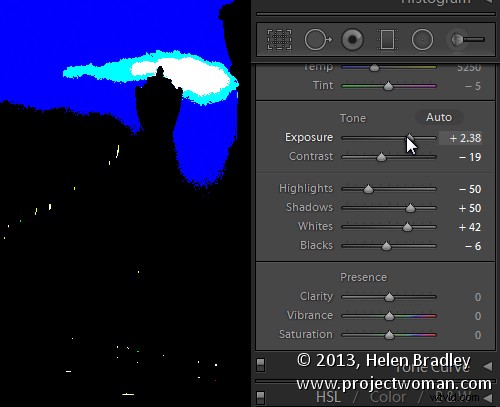The width and height of the screenshot is (500, 407).
Task: Click the Highlights slider handle
Action: tap(368, 189)
